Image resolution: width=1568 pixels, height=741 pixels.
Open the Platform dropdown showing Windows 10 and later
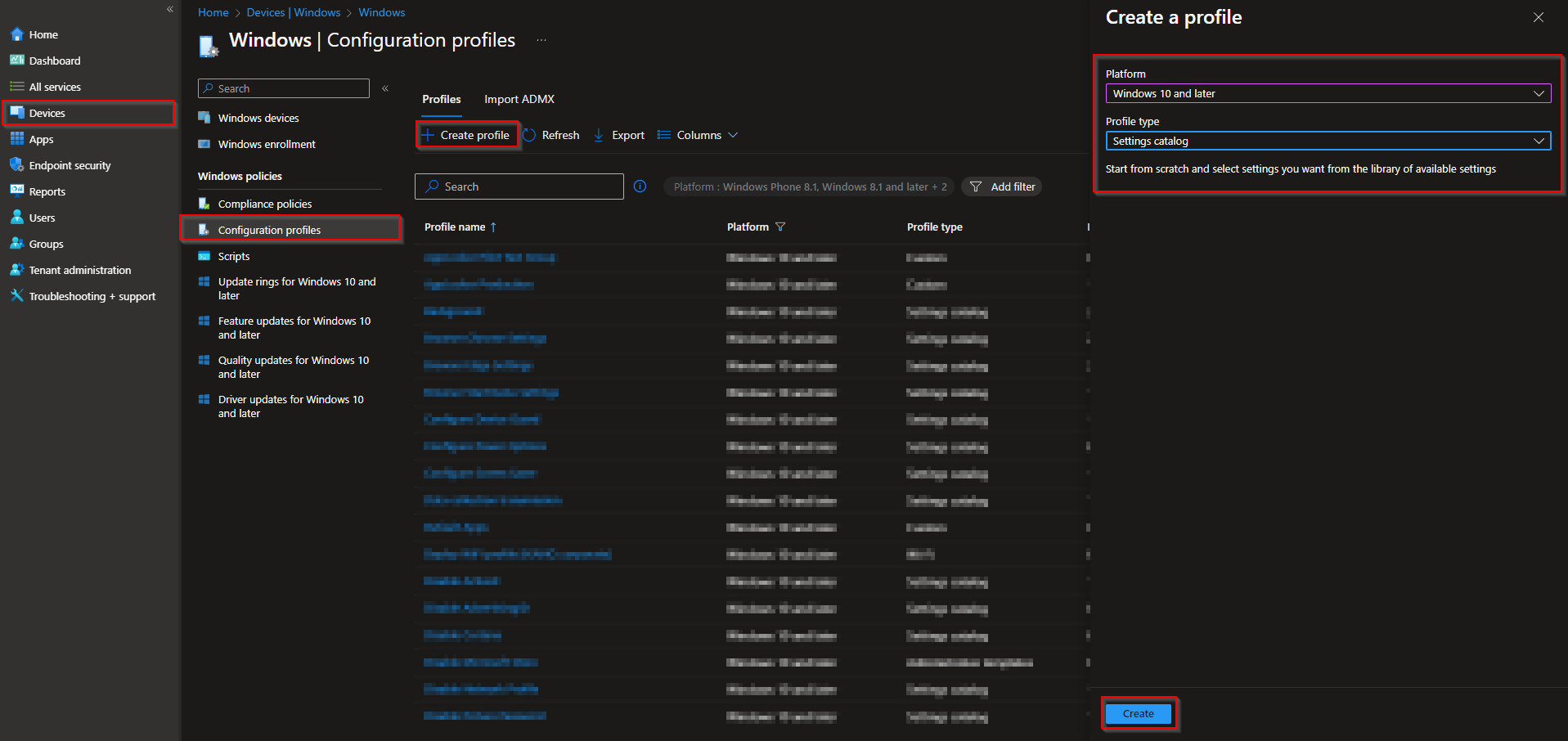point(1327,92)
